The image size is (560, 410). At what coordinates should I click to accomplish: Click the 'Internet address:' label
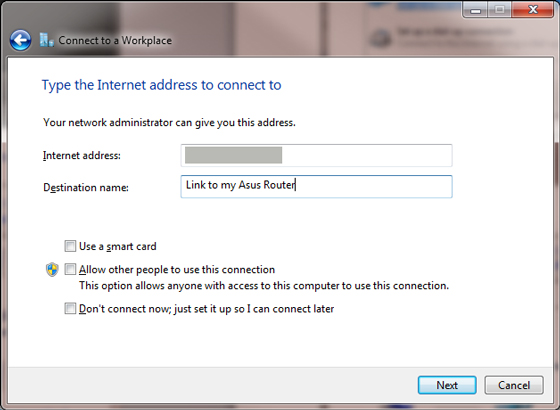(82, 156)
